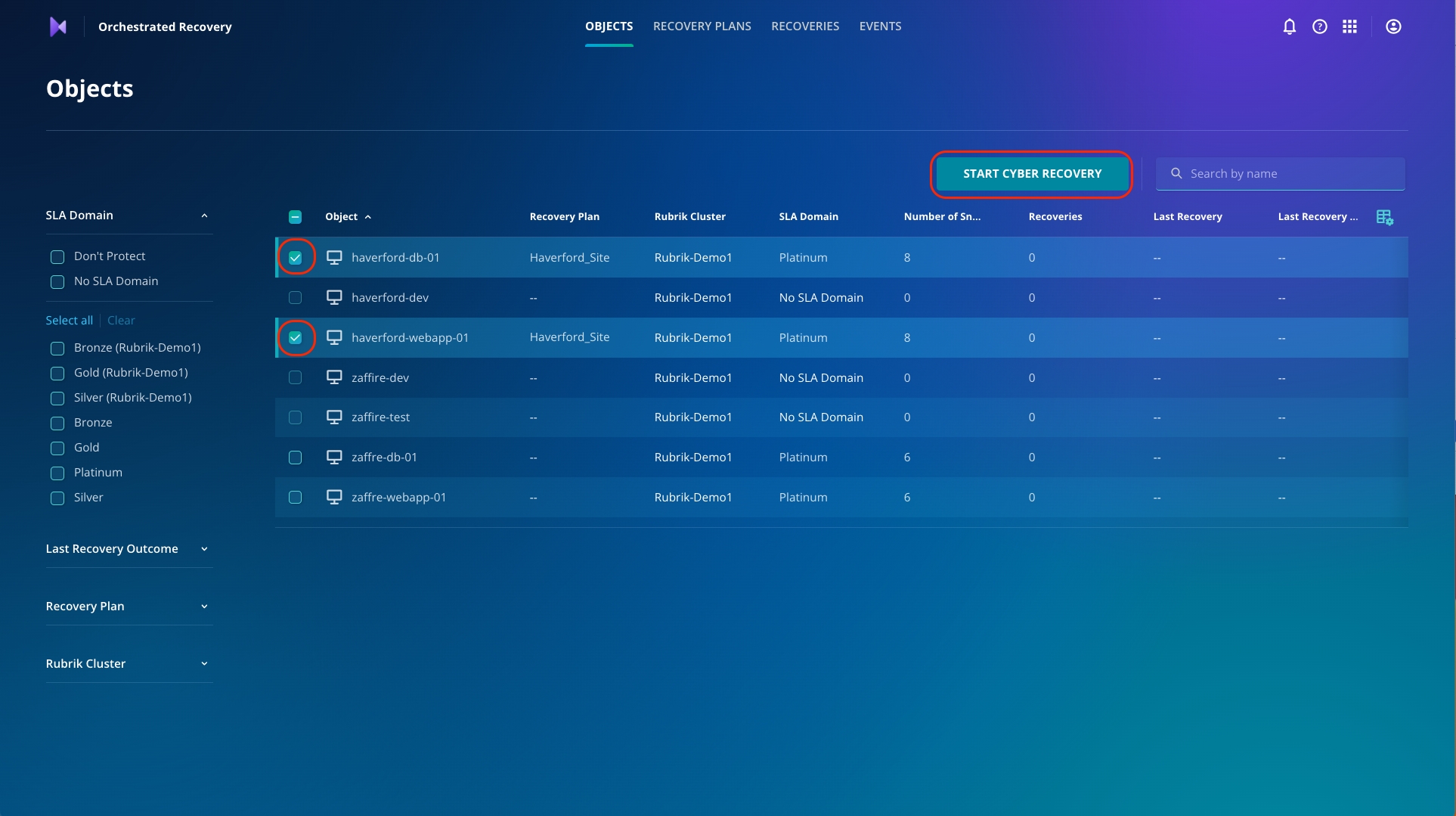Expand the Last Recovery Outcome filter
This screenshot has height=816, width=1456.
pos(204,549)
